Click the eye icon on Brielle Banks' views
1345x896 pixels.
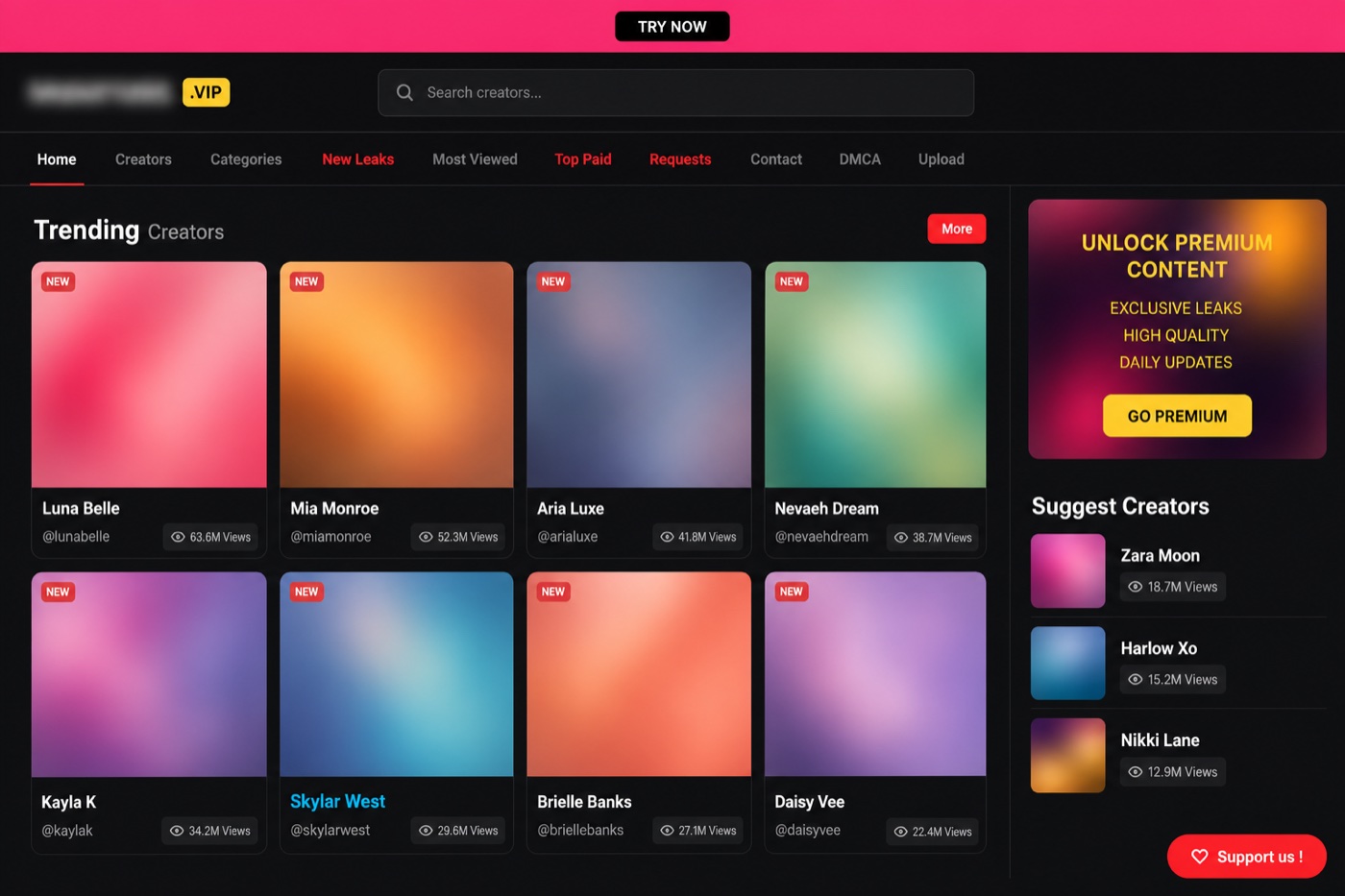pyautogui.click(x=667, y=831)
